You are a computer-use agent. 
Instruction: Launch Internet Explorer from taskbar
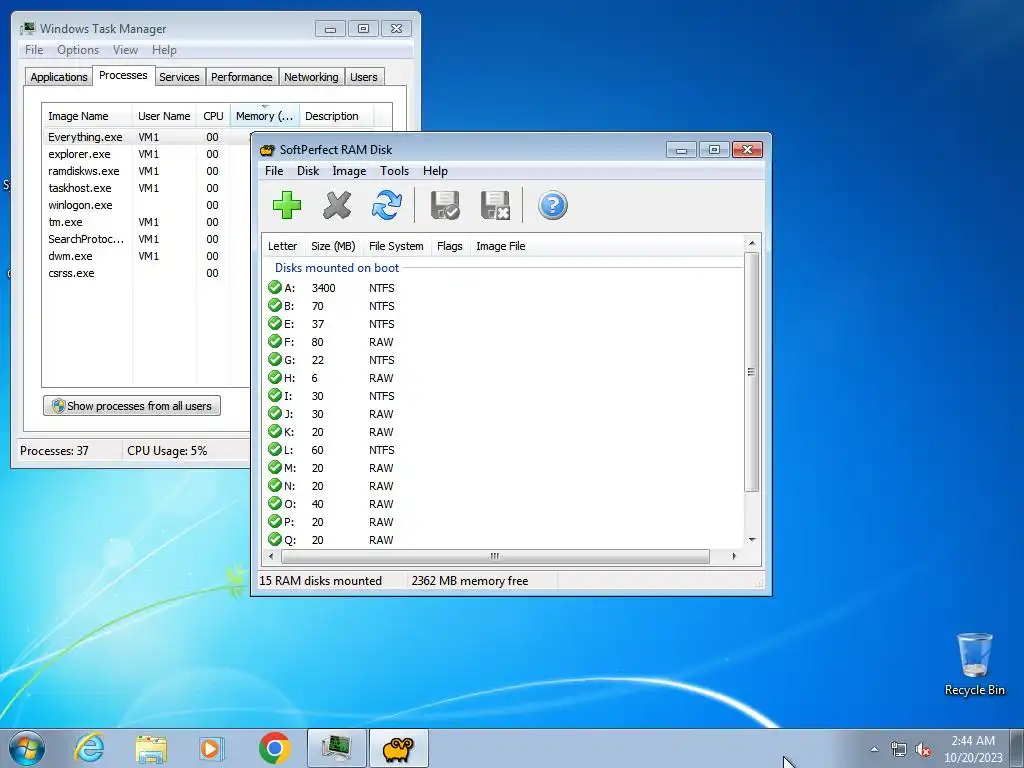coord(89,748)
